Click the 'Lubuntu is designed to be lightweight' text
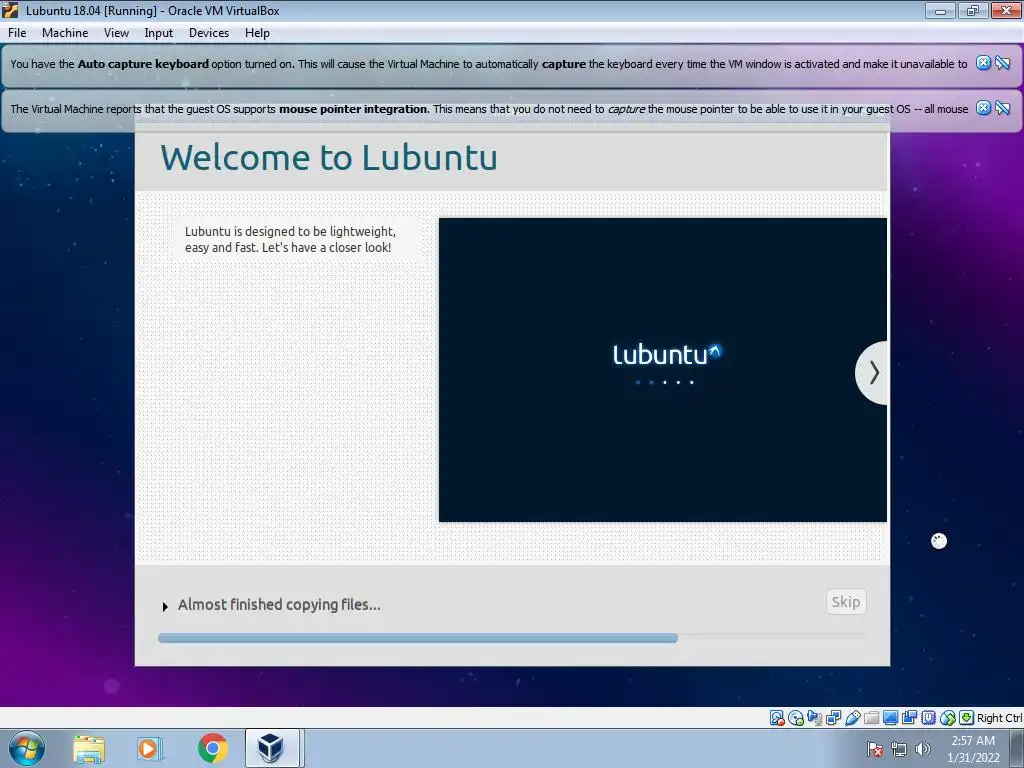This screenshot has height=768, width=1024. click(x=290, y=231)
